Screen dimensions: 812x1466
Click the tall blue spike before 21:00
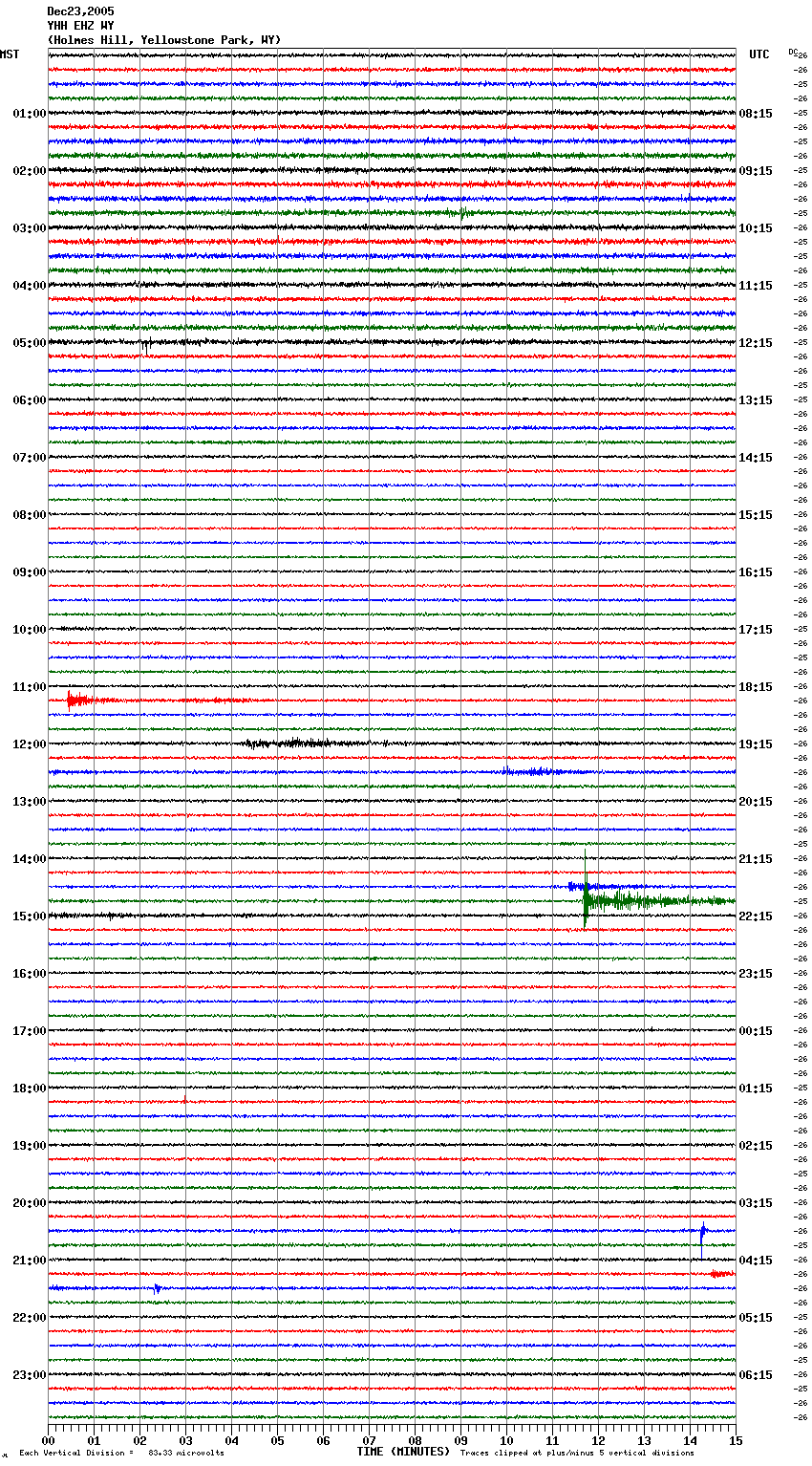[x=702, y=1240]
